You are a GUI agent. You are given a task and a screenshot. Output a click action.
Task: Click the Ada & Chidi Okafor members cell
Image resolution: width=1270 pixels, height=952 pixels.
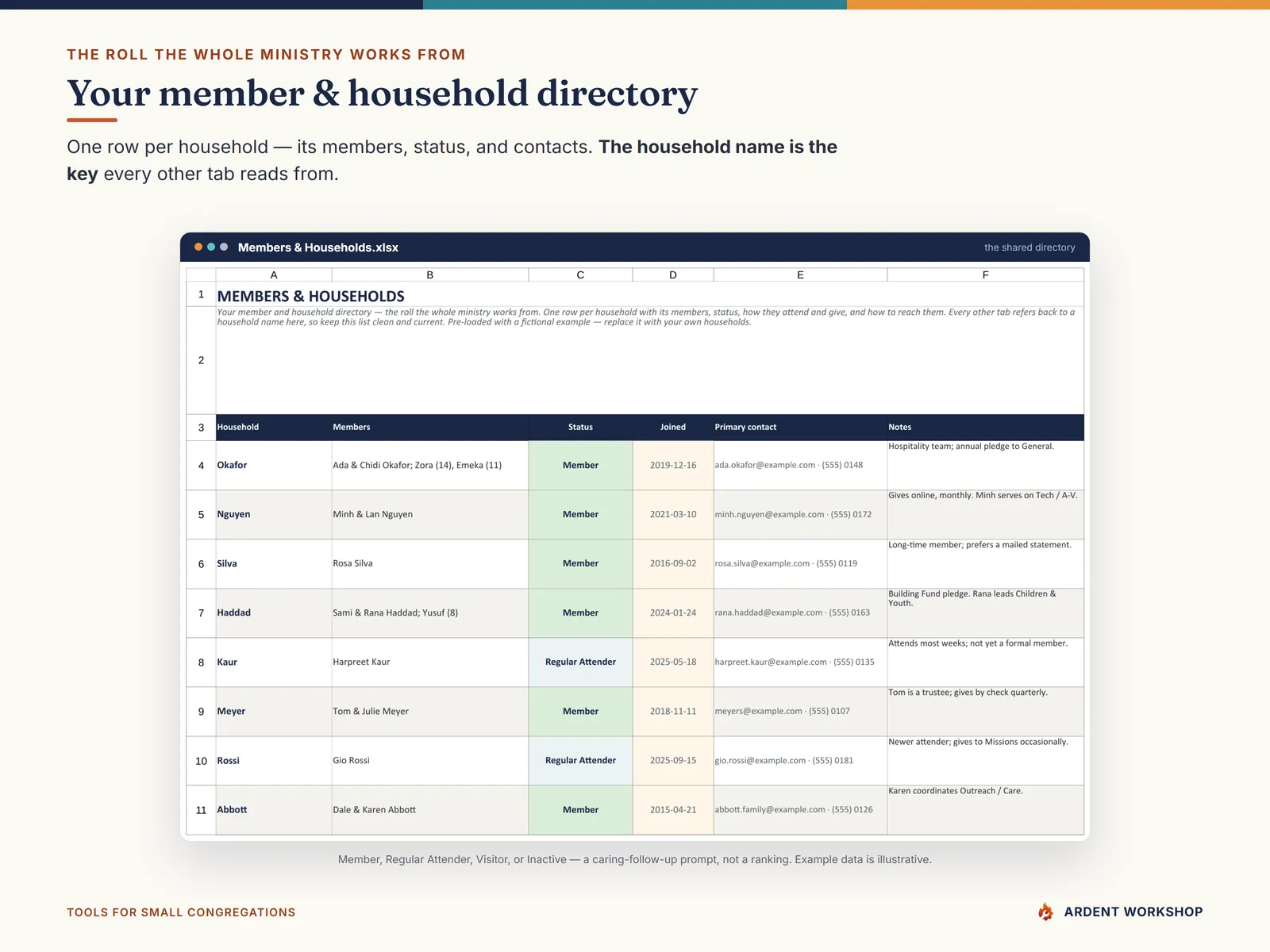click(x=430, y=465)
